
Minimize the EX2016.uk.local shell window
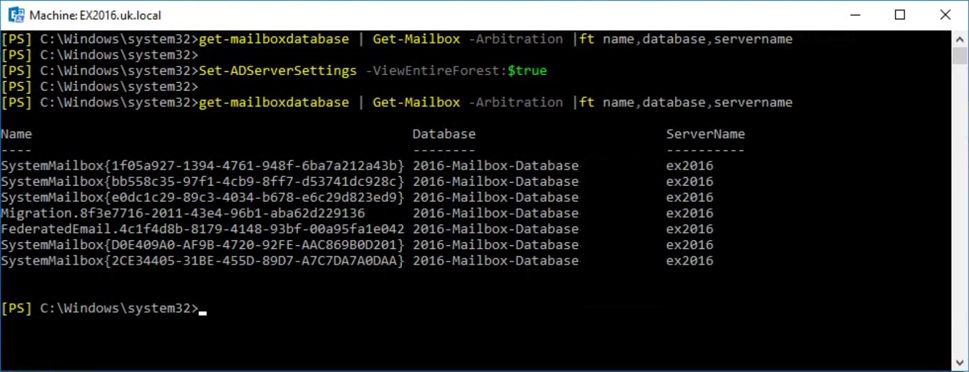(855, 15)
